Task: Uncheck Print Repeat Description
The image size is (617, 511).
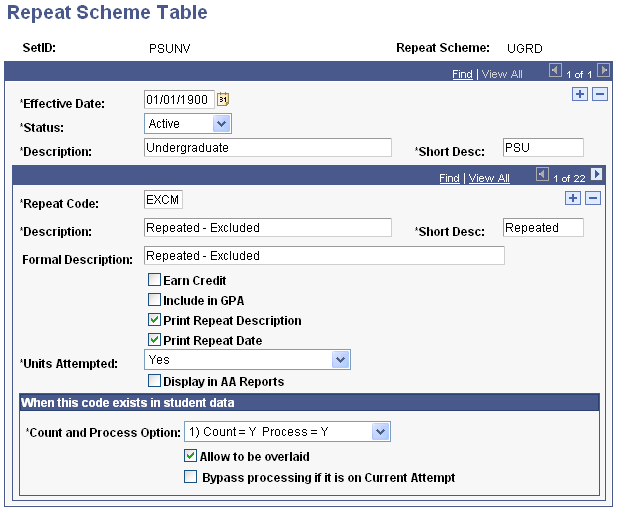Action: 154,320
